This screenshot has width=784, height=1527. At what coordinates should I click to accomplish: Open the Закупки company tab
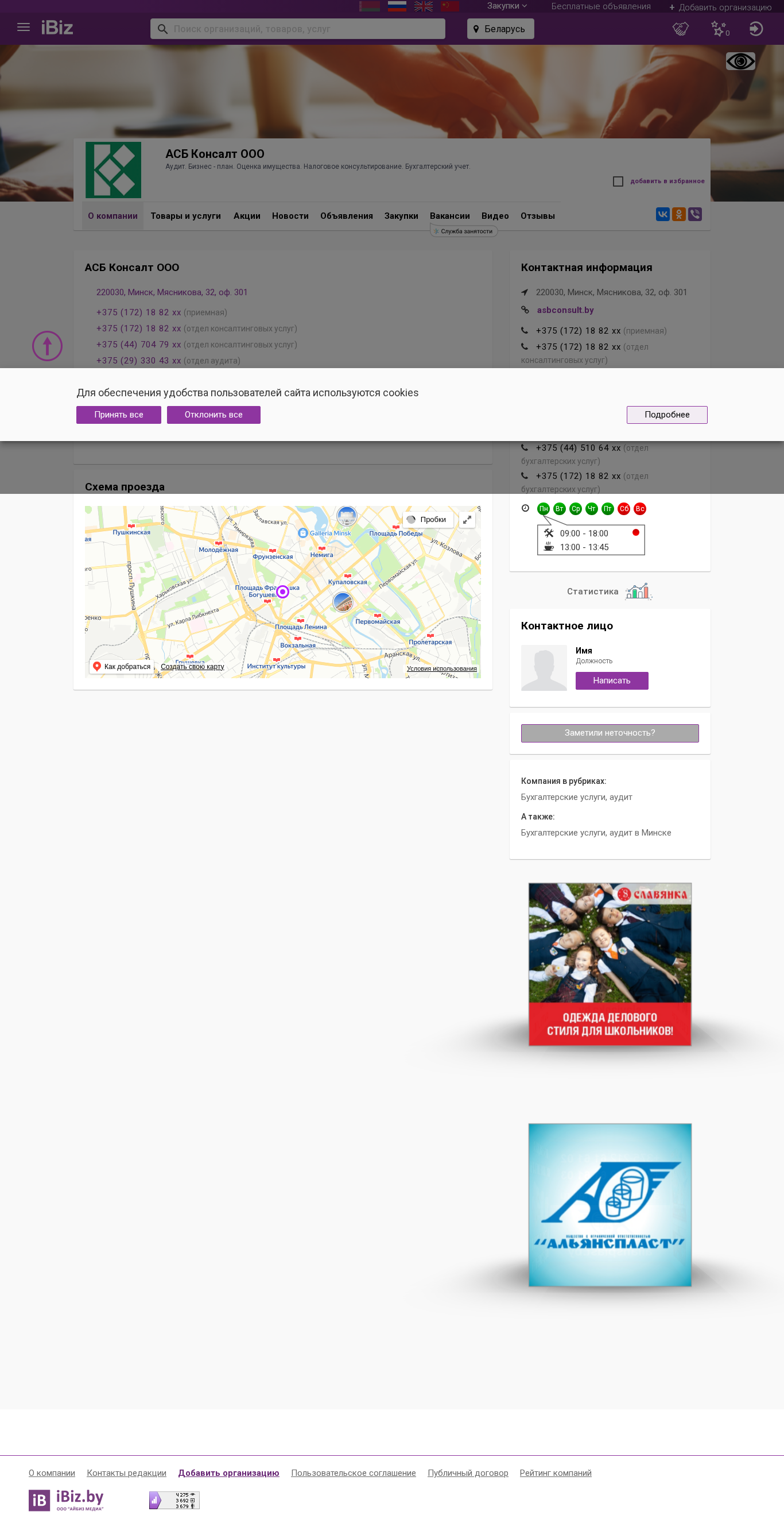coord(401,216)
